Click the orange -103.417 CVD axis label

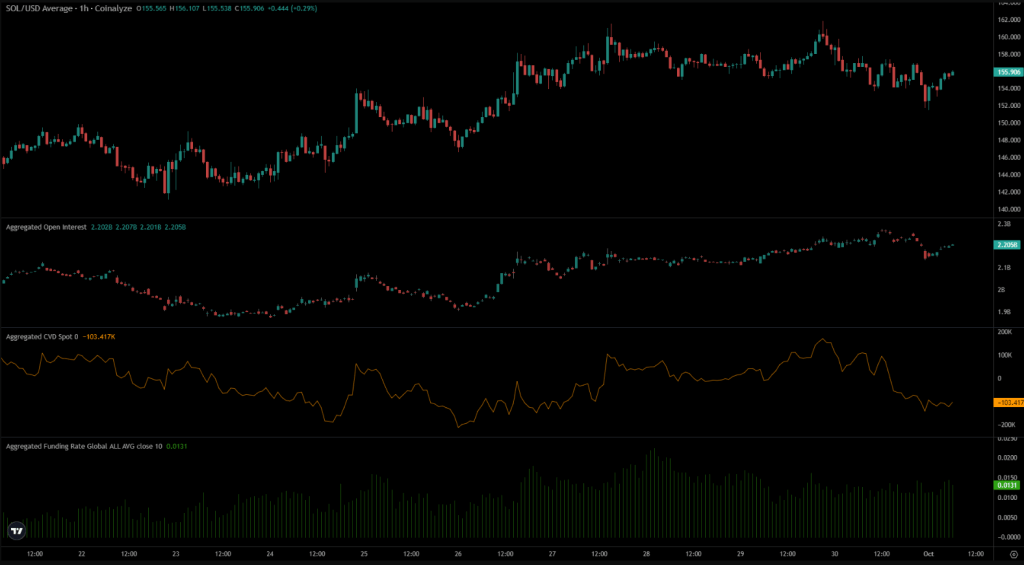pyautogui.click(x=1008, y=402)
